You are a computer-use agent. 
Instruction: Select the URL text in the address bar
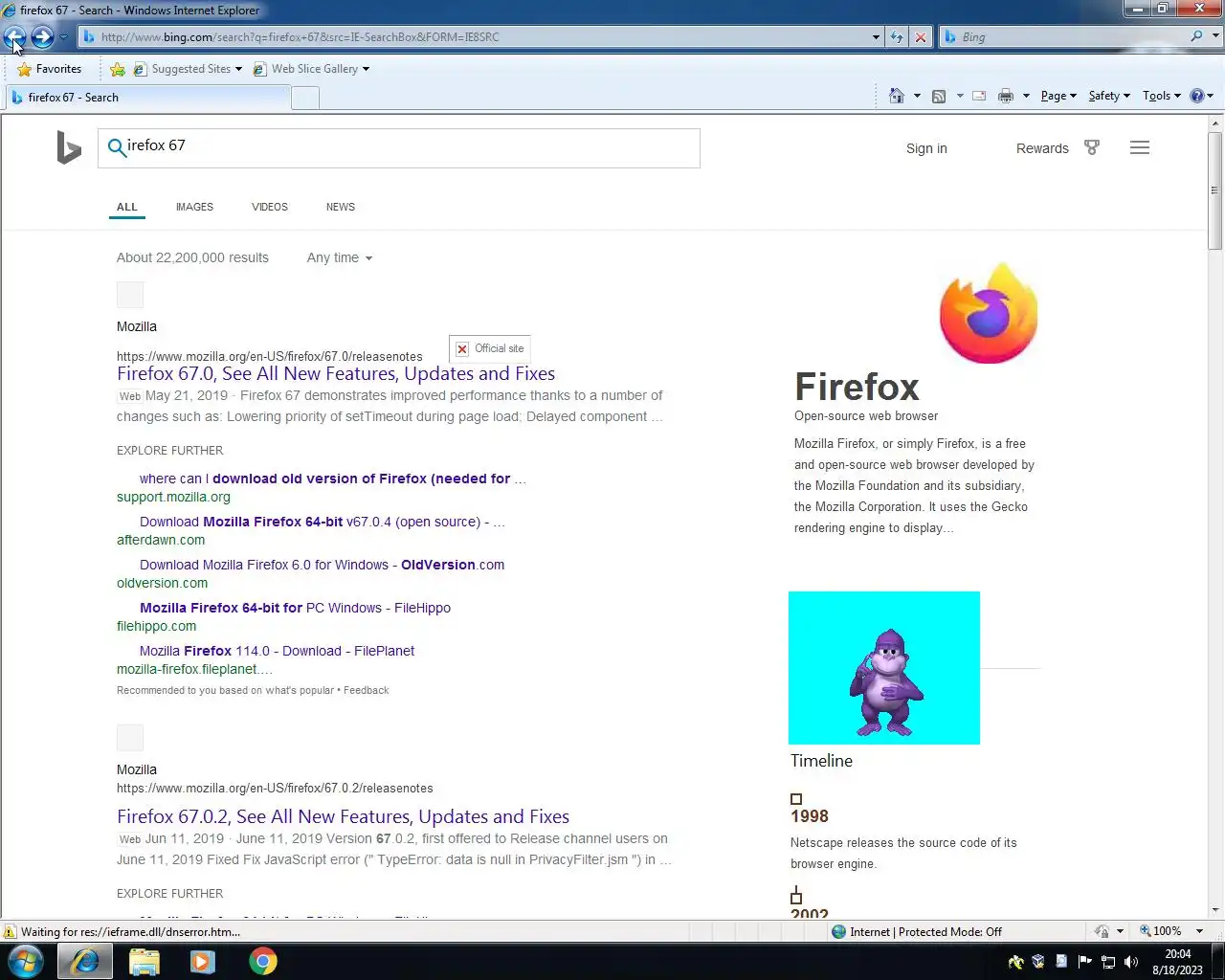tap(300, 37)
